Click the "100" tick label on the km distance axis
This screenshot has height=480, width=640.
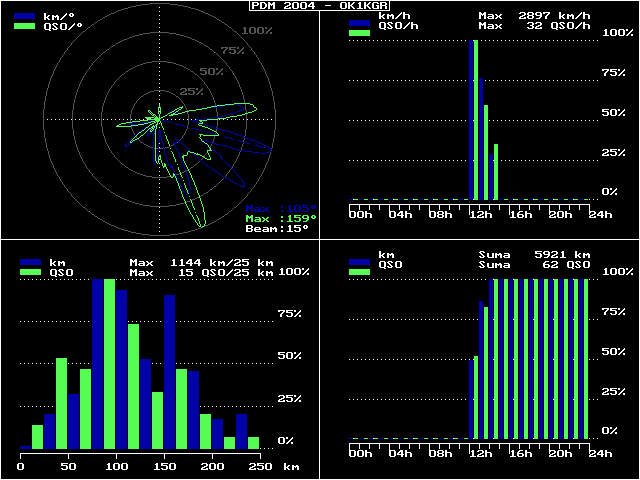coord(116,467)
